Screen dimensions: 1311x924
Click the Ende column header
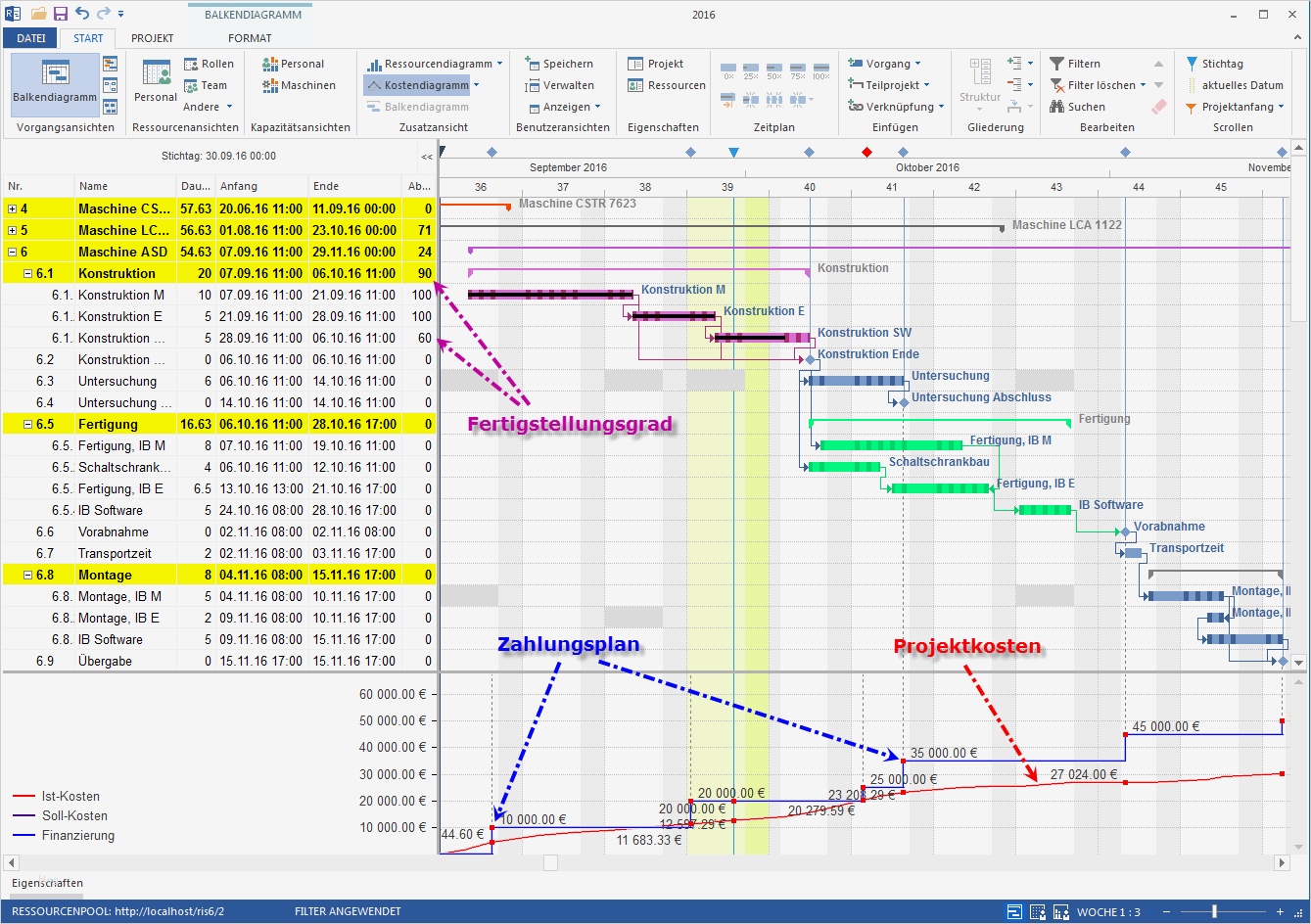tap(354, 186)
